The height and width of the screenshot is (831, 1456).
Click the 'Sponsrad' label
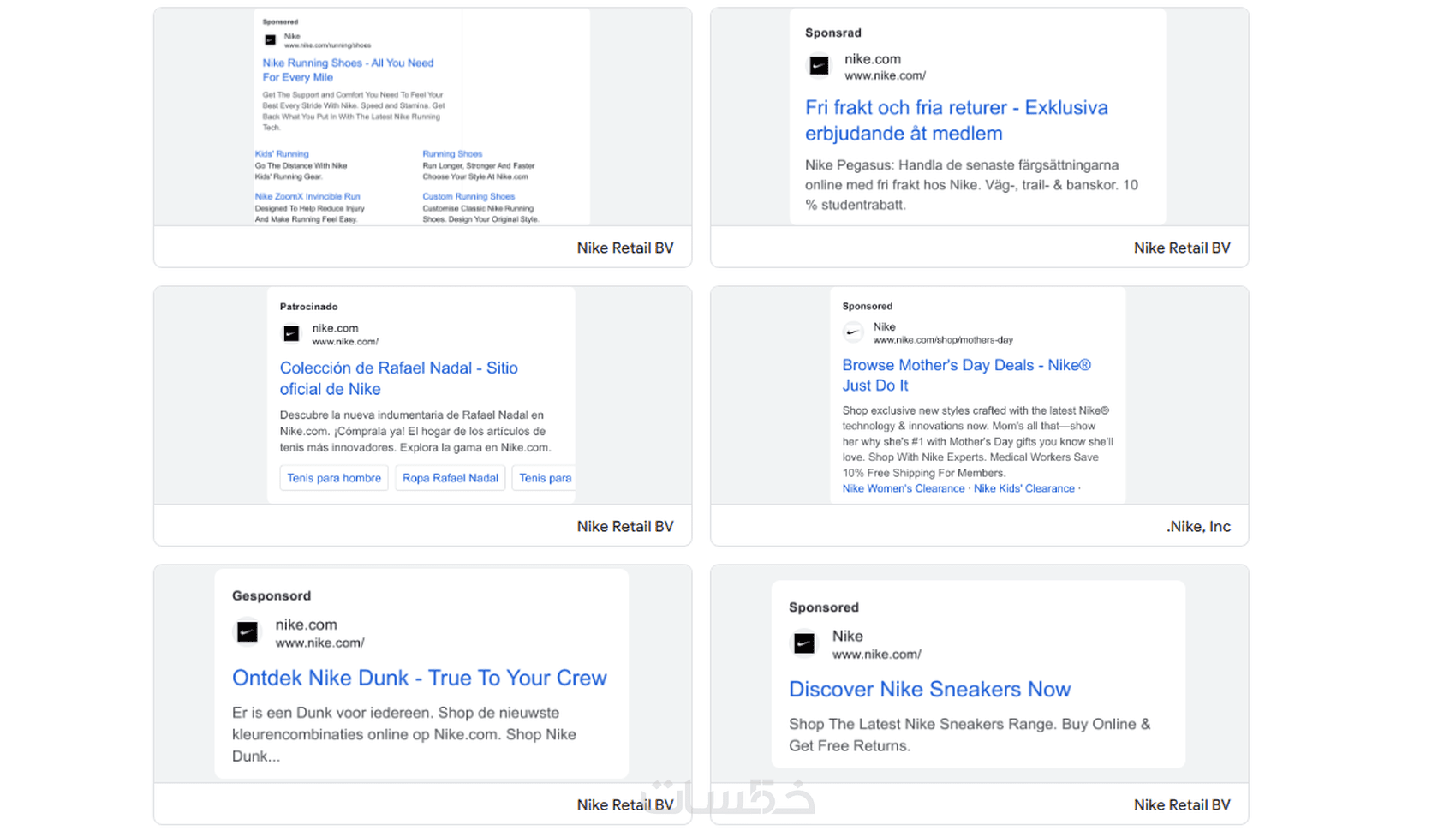pos(833,33)
